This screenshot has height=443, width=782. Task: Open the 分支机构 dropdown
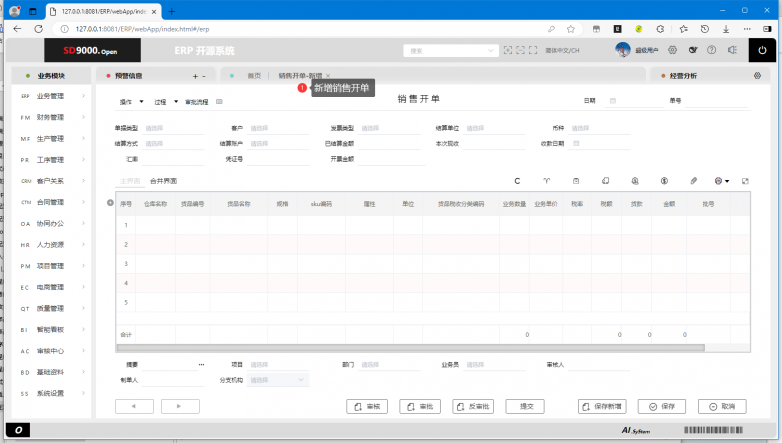point(279,380)
